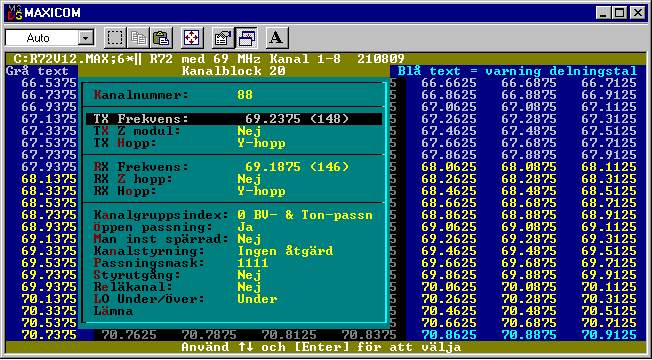Image resolution: width=652 pixels, height=360 pixels.
Task: Click frequency 66.6625
Action: click(449, 83)
